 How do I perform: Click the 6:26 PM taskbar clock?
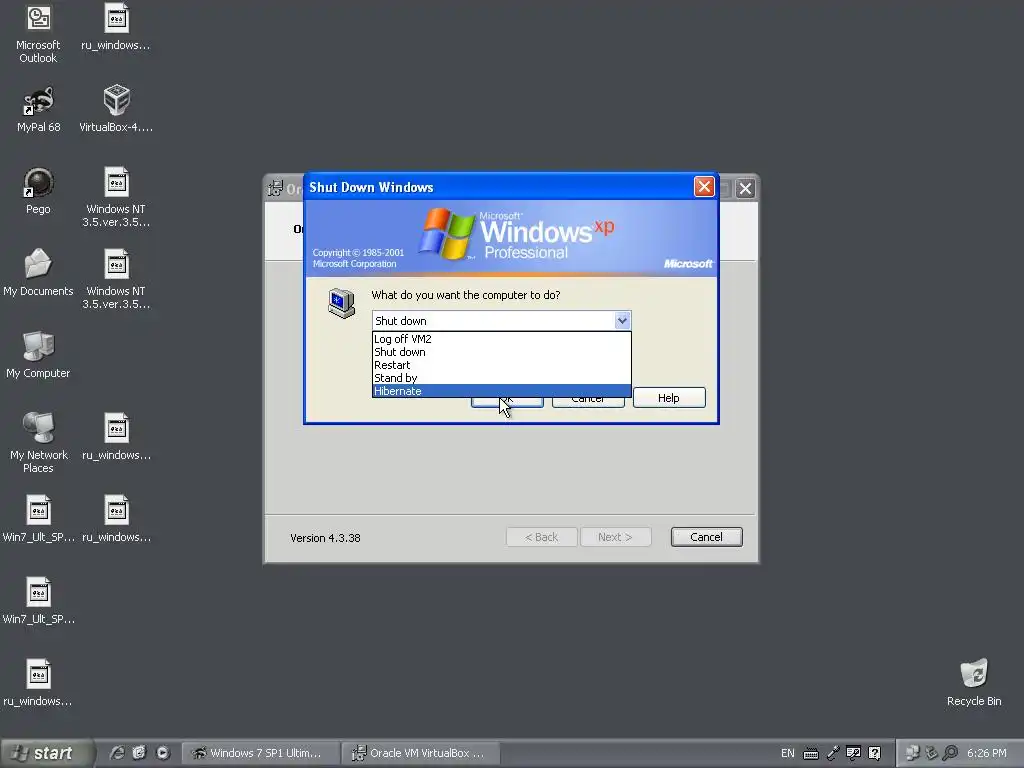(986, 753)
